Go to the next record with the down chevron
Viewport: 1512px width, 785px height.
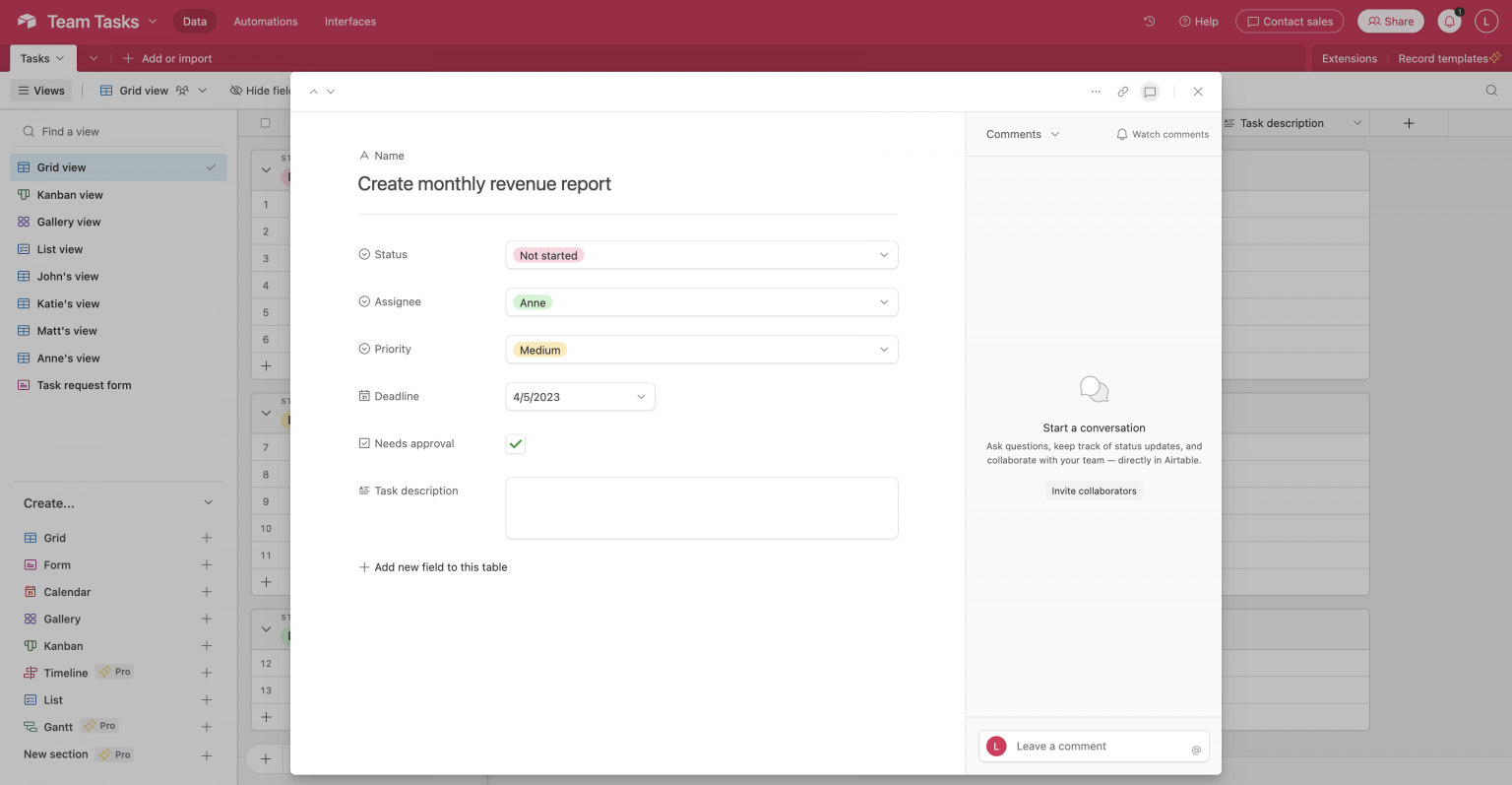[331, 90]
